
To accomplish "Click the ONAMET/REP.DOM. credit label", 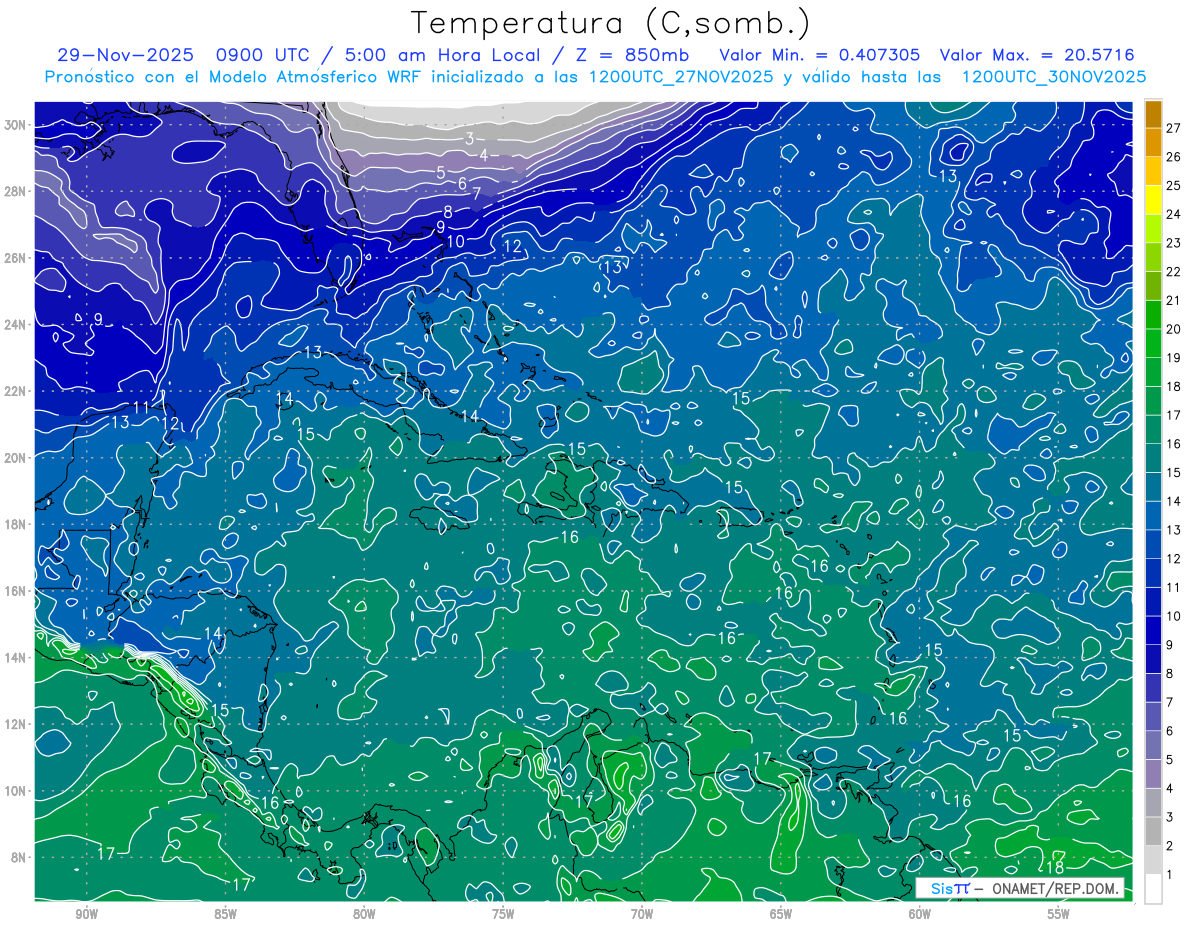I will tap(1055, 889).
